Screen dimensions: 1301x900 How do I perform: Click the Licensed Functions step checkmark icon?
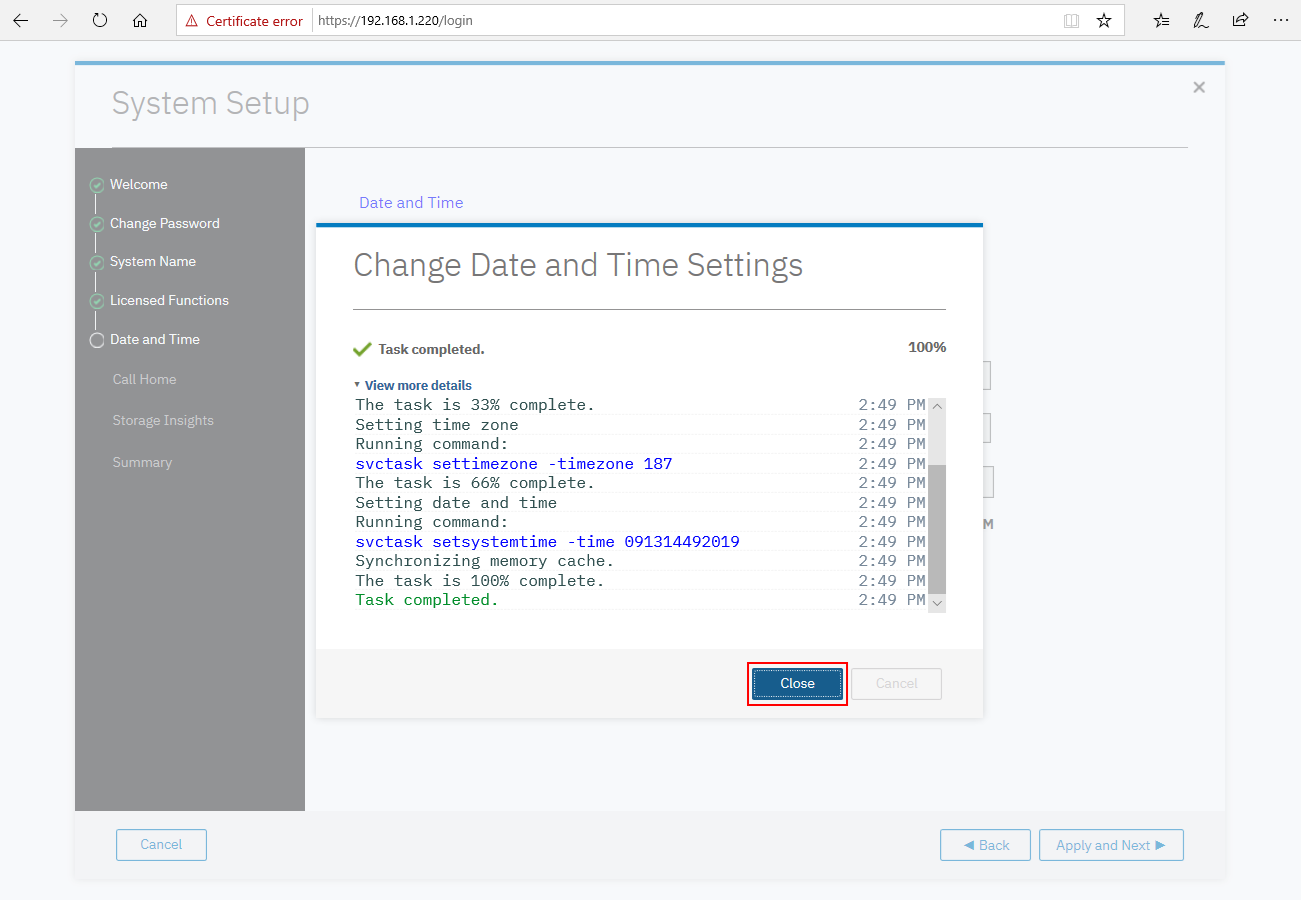[x=97, y=301]
